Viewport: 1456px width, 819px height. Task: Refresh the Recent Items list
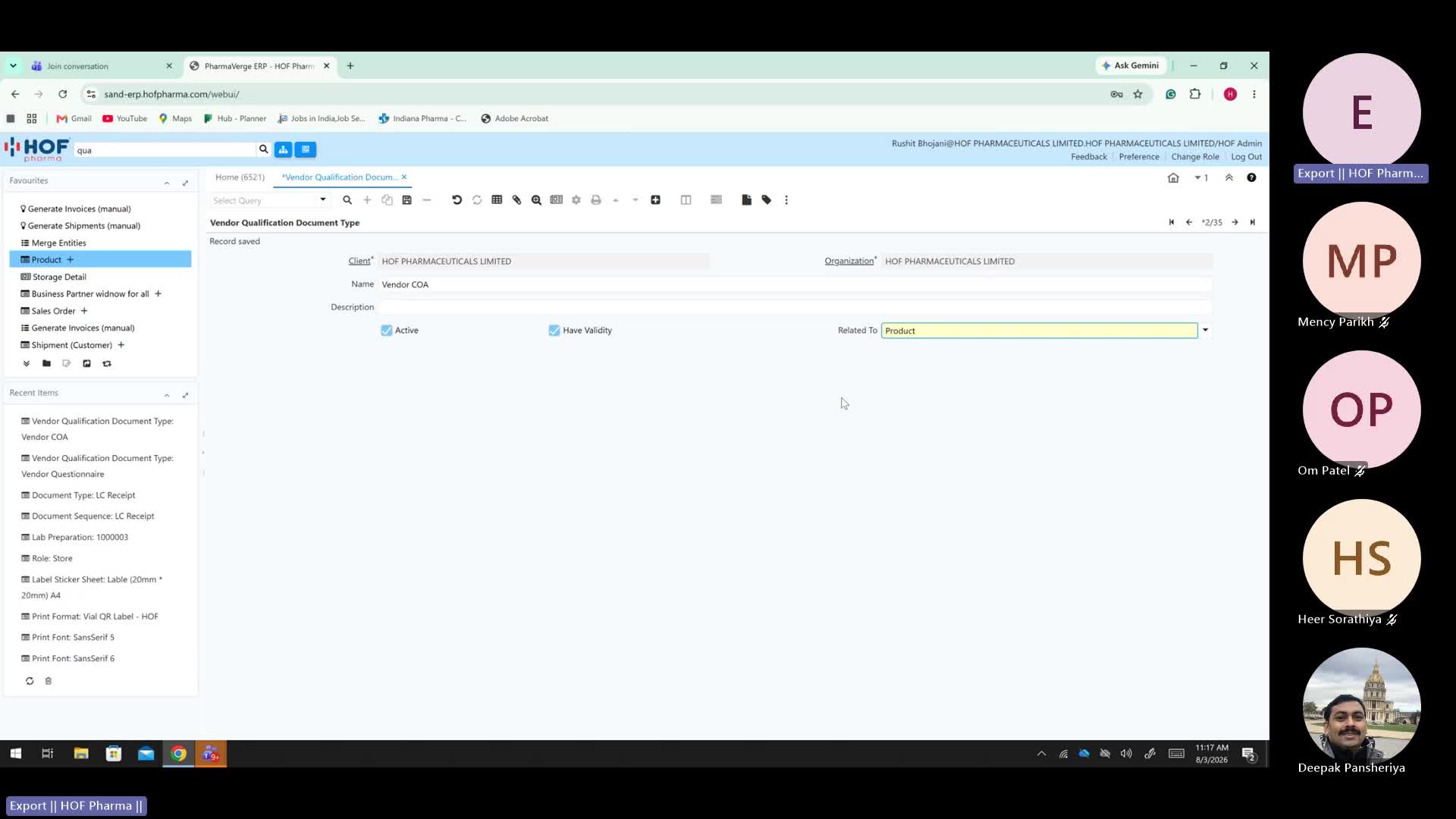click(30, 681)
